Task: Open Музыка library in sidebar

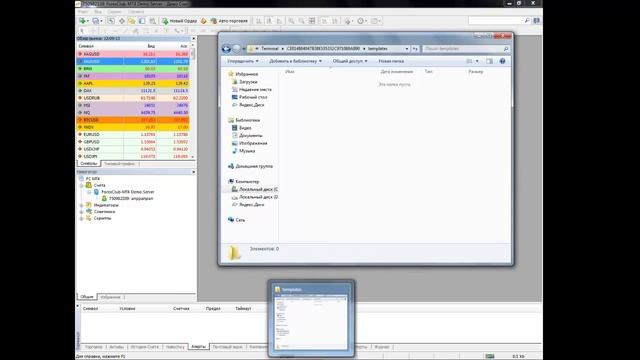Action: (x=247, y=151)
